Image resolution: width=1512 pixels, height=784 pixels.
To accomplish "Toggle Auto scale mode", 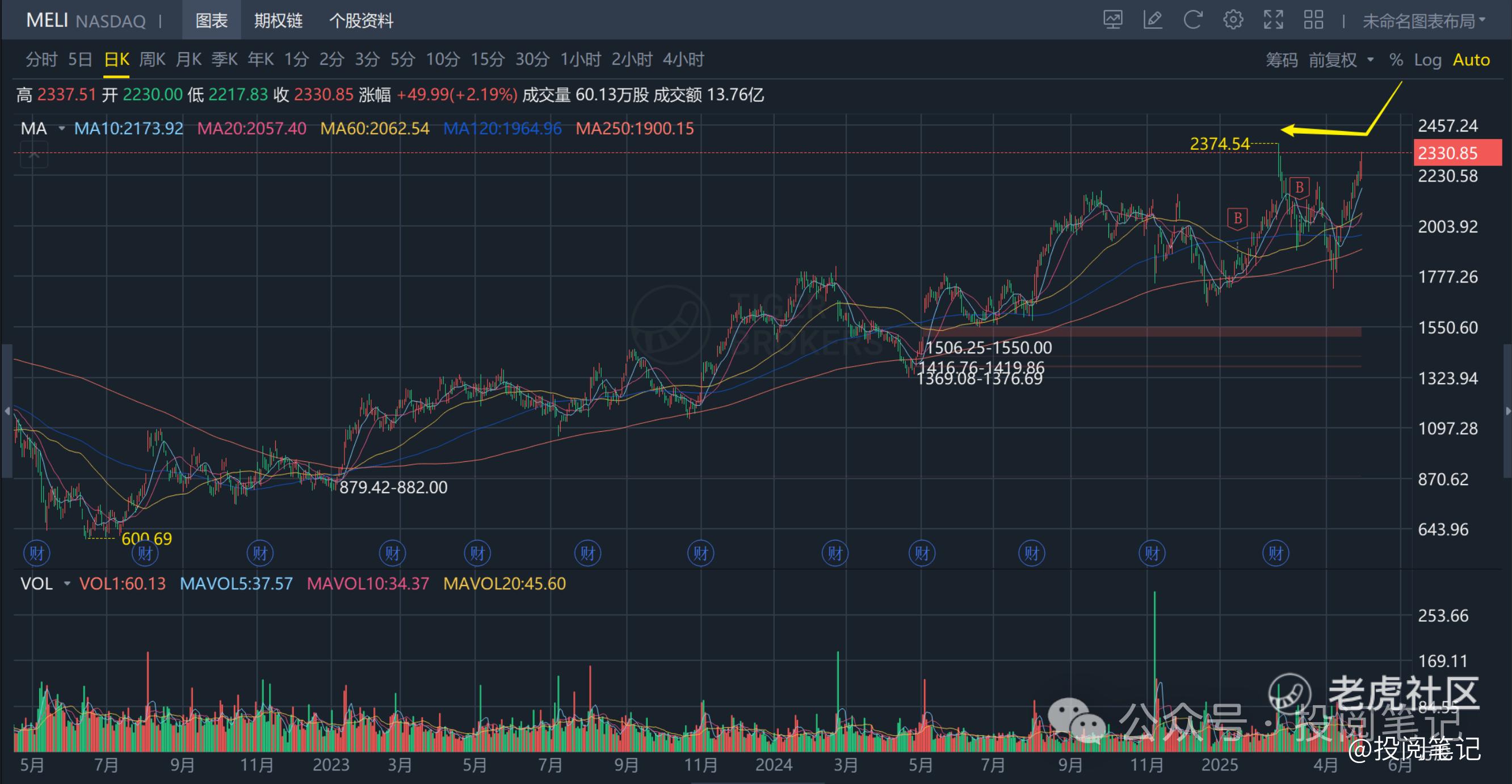I will pyautogui.click(x=1471, y=60).
